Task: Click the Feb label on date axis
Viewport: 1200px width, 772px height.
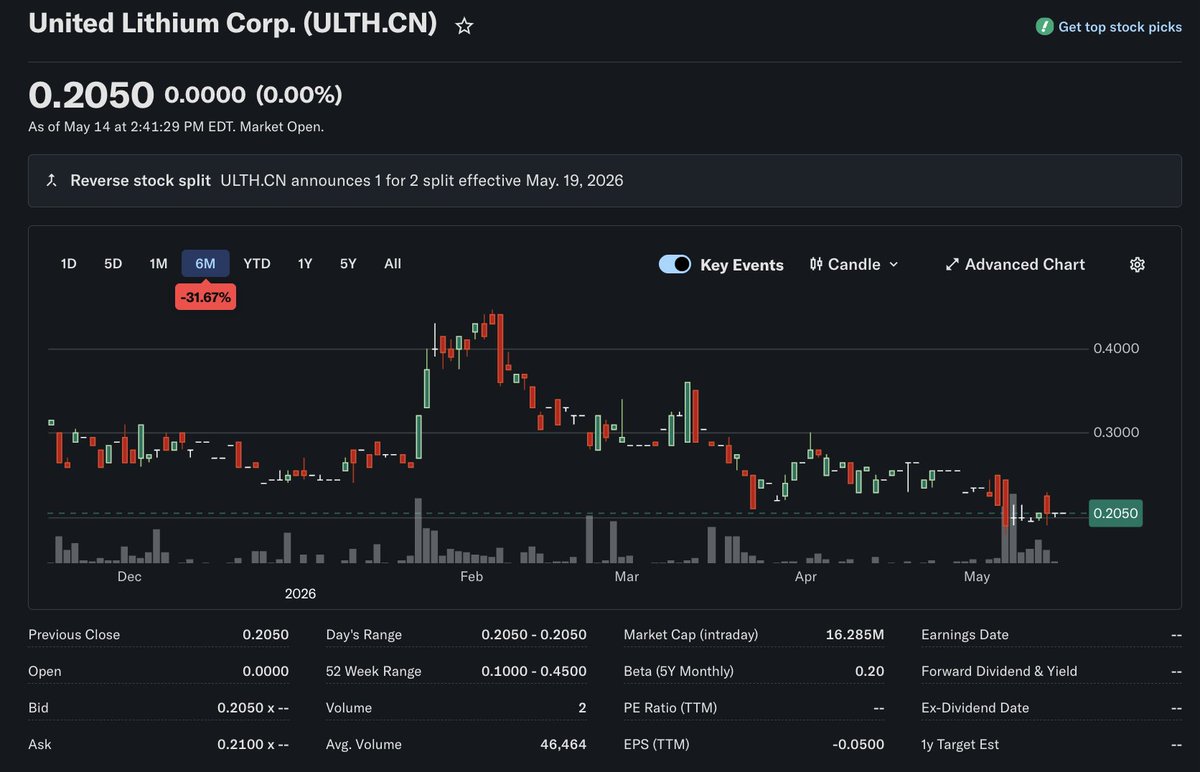Action: click(471, 577)
